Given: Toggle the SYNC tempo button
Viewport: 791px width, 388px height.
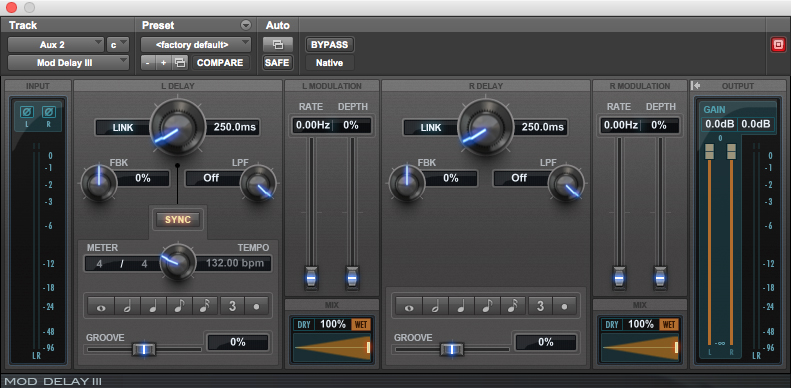Looking at the screenshot, I should 178,220.
